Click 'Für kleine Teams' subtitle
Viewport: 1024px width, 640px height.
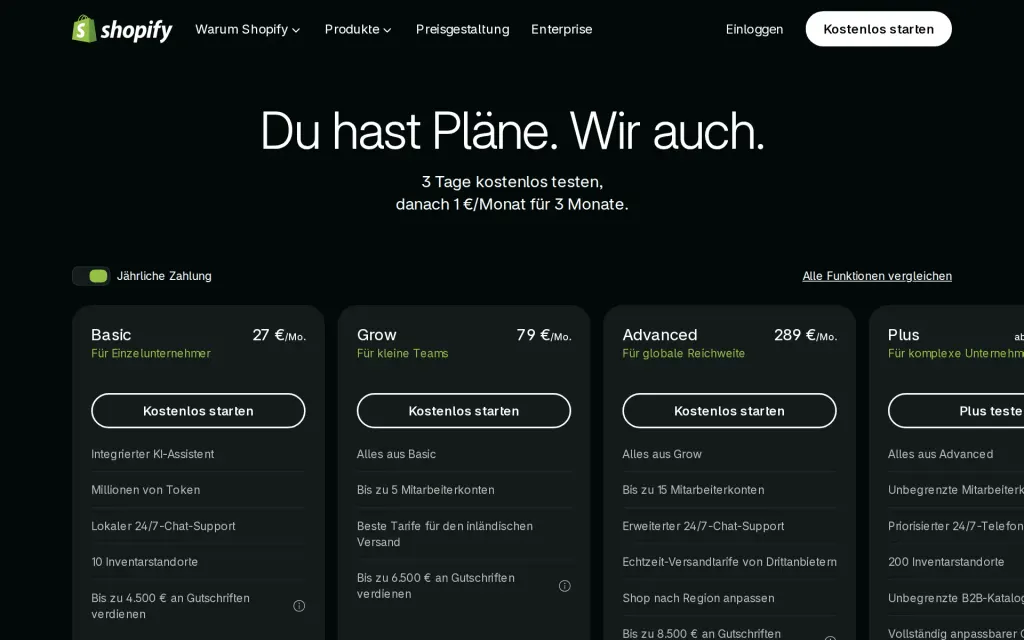click(x=402, y=353)
